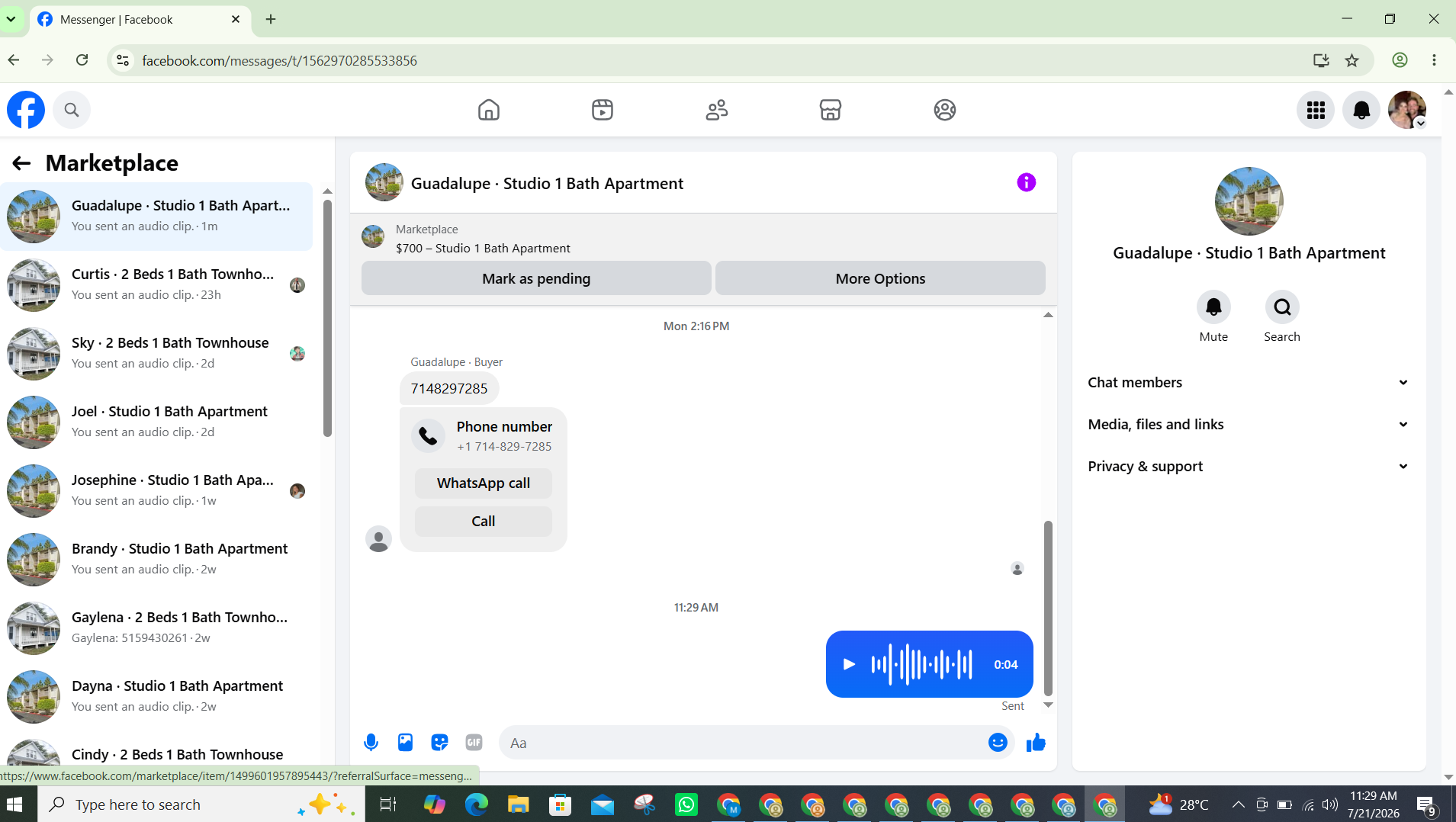1456x822 pixels.
Task: Click the Windows taskbar search box
Action: tap(201, 804)
